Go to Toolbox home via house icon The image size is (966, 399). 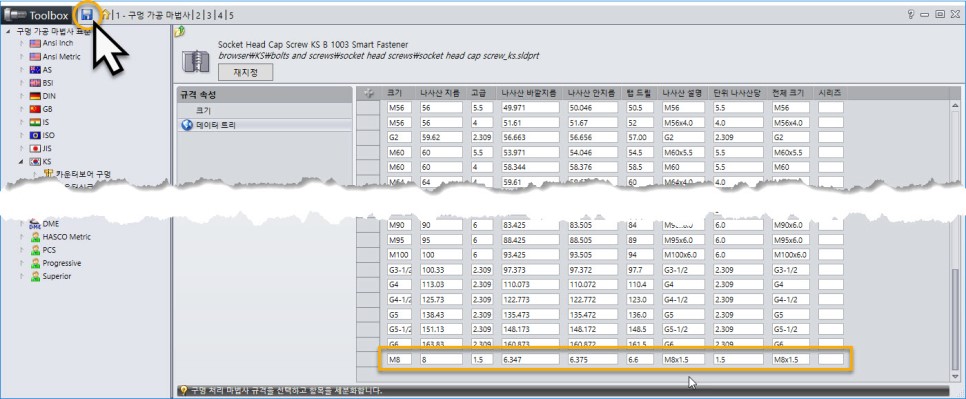[106, 15]
